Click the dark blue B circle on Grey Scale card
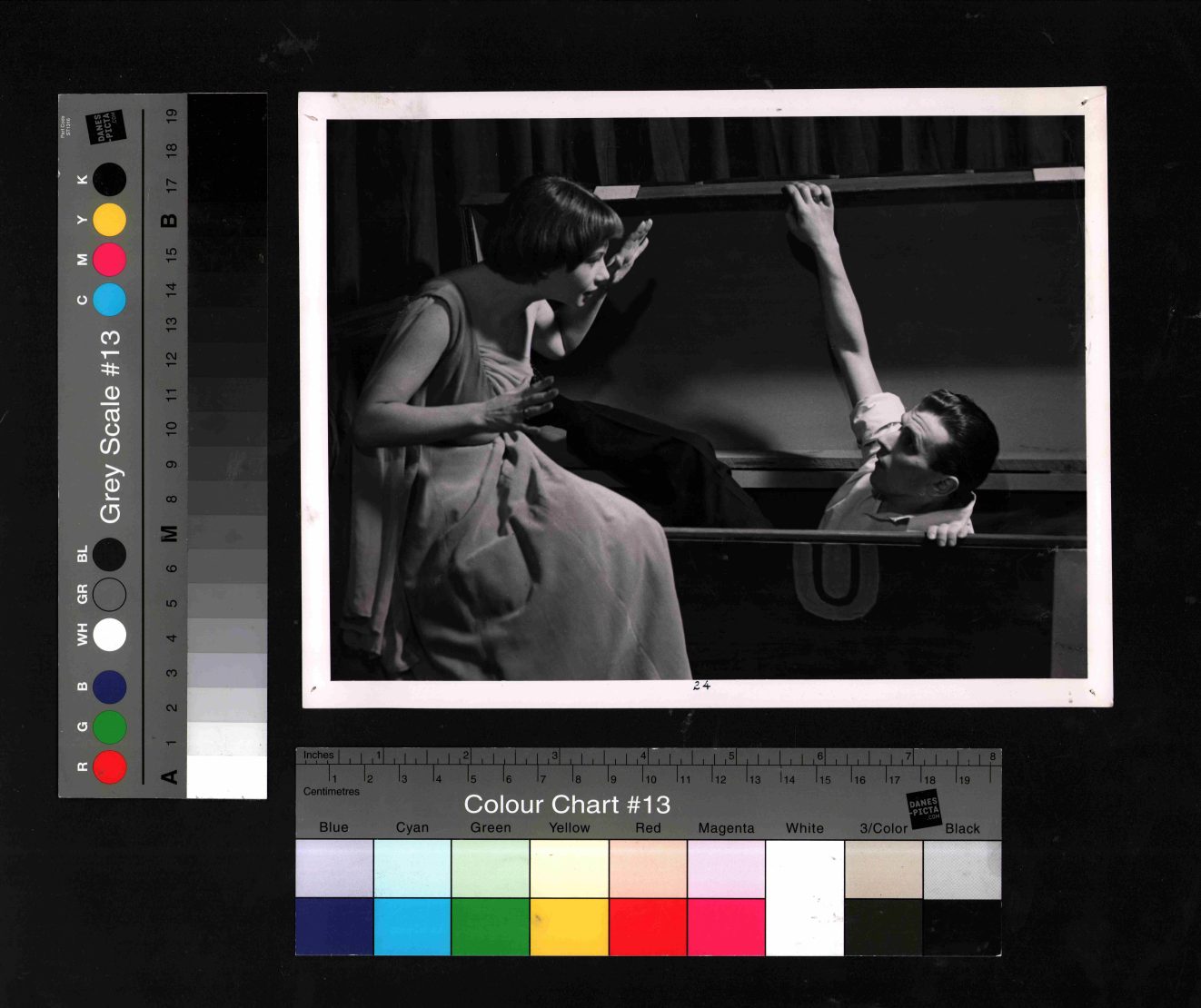The height and width of the screenshot is (1008, 1201). pyautogui.click(x=109, y=687)
